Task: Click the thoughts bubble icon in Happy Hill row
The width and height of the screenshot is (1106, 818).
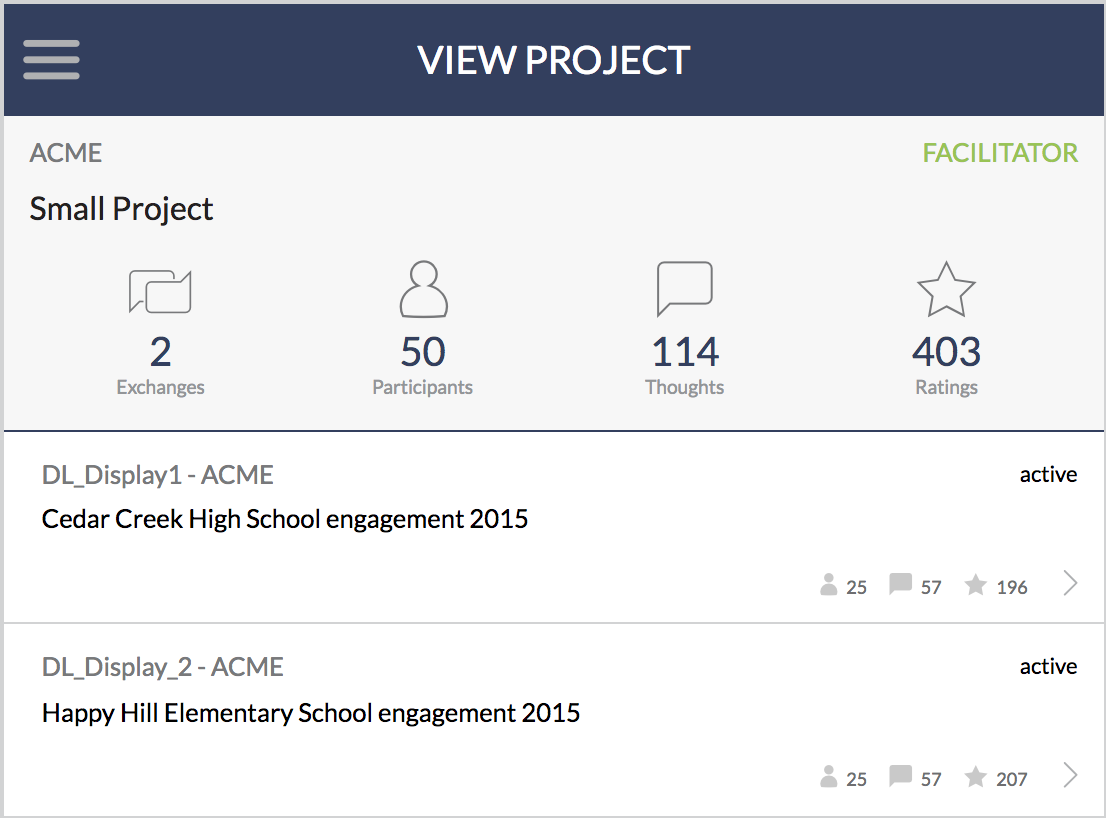Action: click(x=901, y=776)
